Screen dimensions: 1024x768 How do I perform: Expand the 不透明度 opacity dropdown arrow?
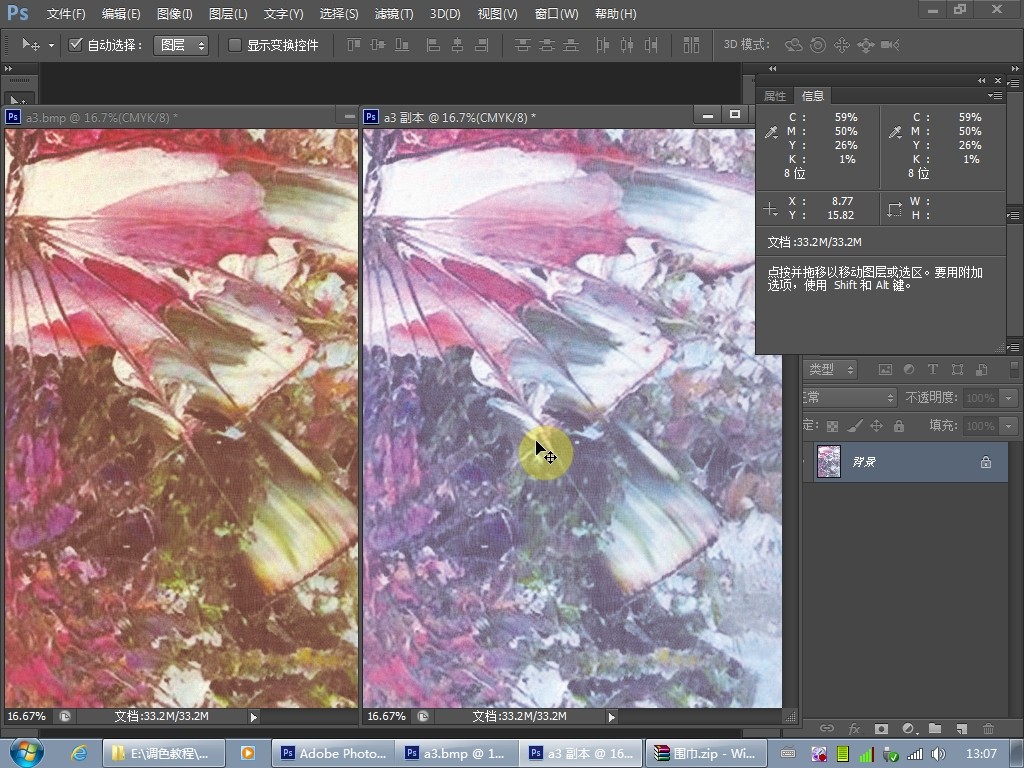(1007, 398)
